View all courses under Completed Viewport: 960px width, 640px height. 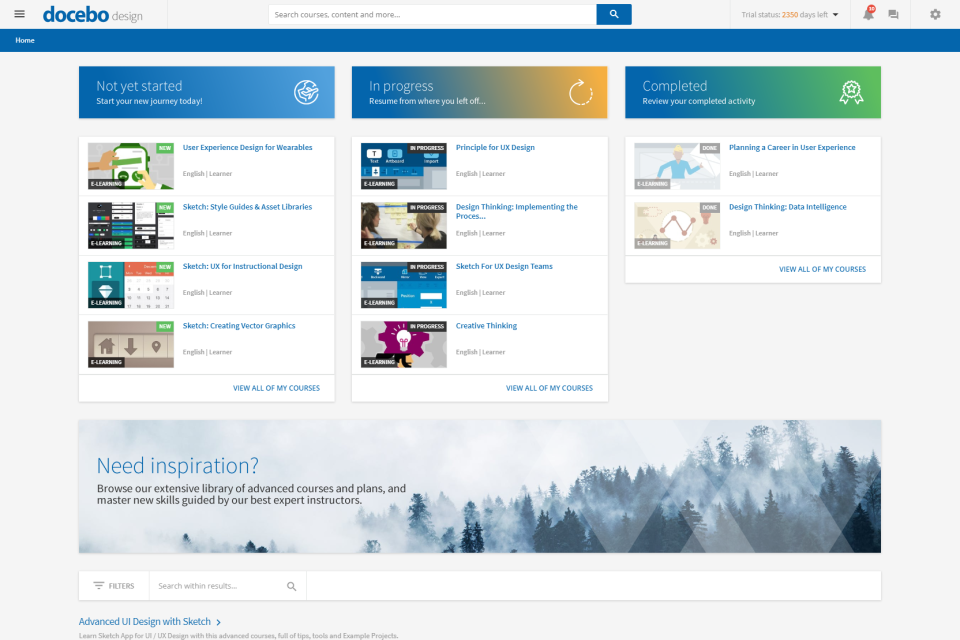click(822, 269)
